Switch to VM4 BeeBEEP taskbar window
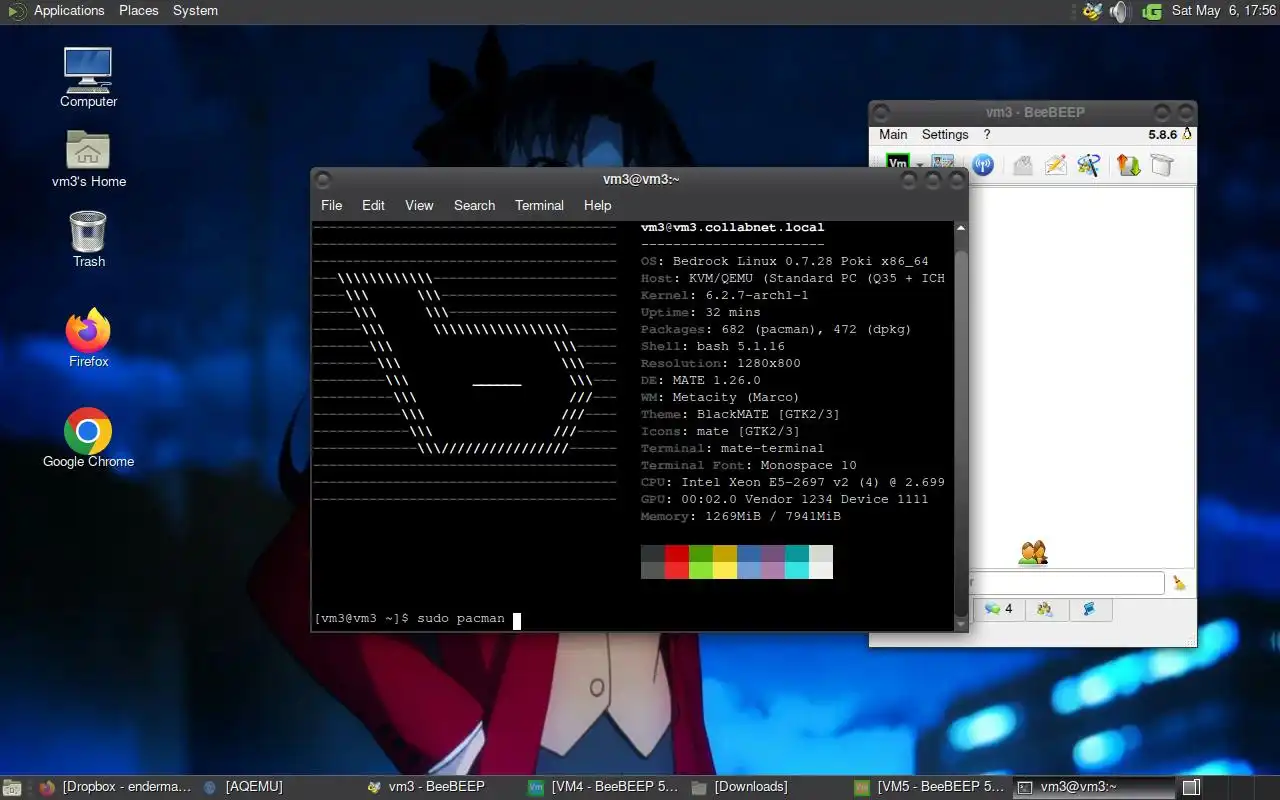Viewport: 1280px width, 800px height. click(x=604, y=787)
